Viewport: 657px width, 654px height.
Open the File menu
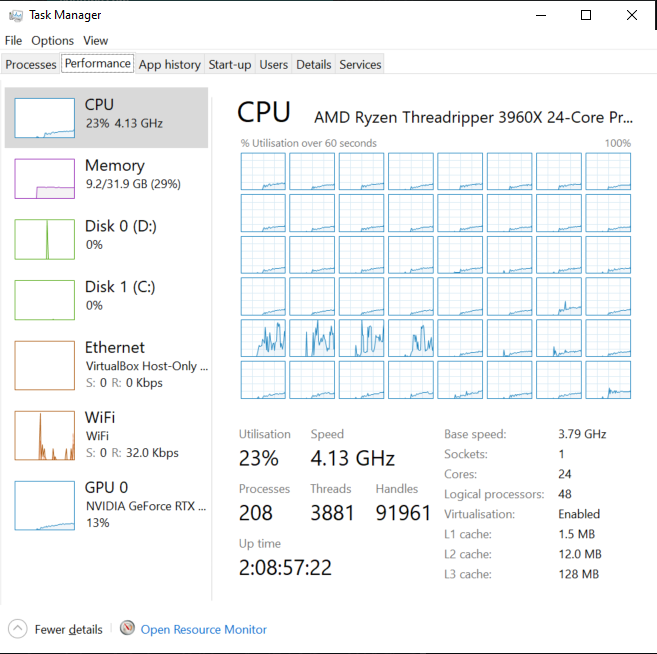pos(13,41)
